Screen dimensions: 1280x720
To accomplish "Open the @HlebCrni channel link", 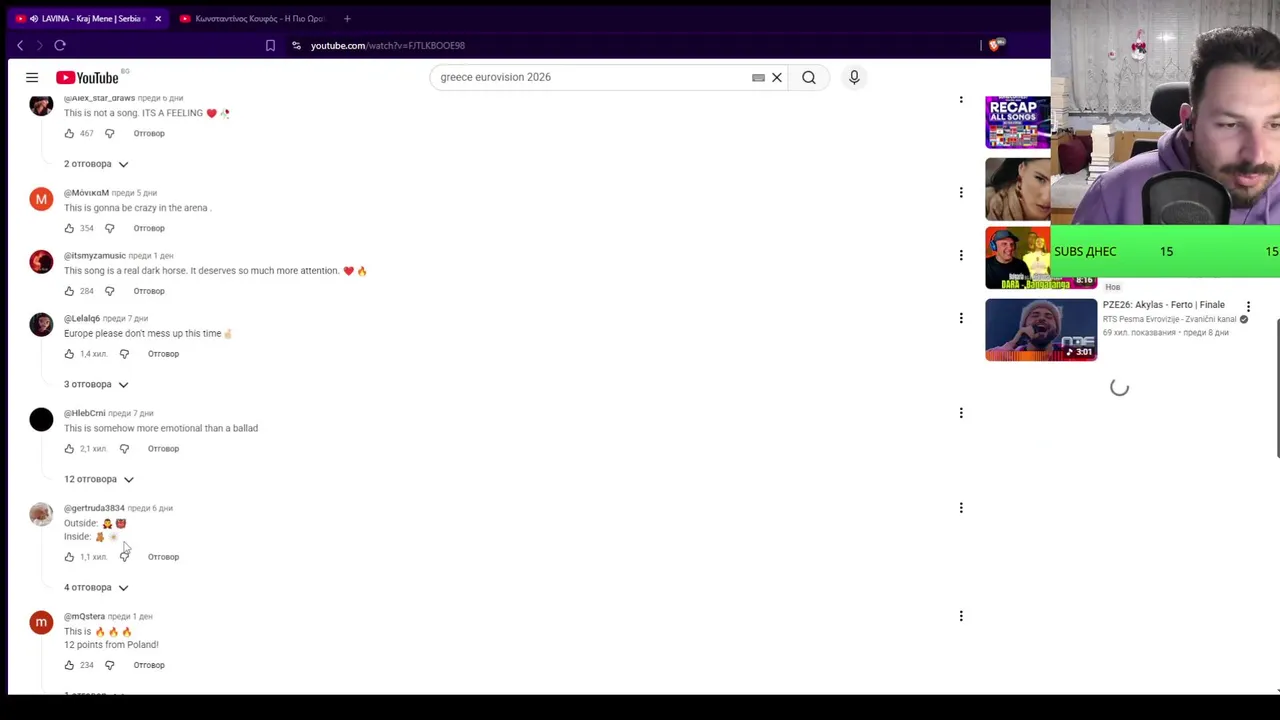I will point(85,413).
